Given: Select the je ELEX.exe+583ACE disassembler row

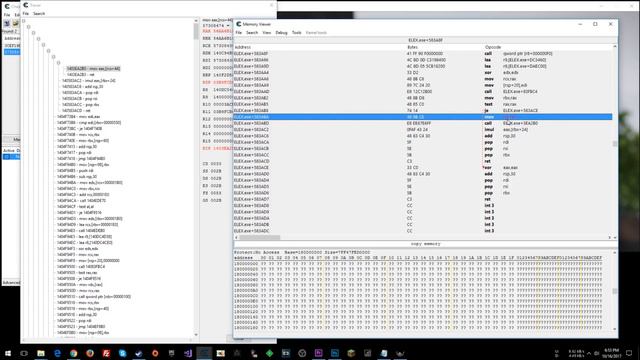Looking at the screenshot, I should click(x=422, y=111).
